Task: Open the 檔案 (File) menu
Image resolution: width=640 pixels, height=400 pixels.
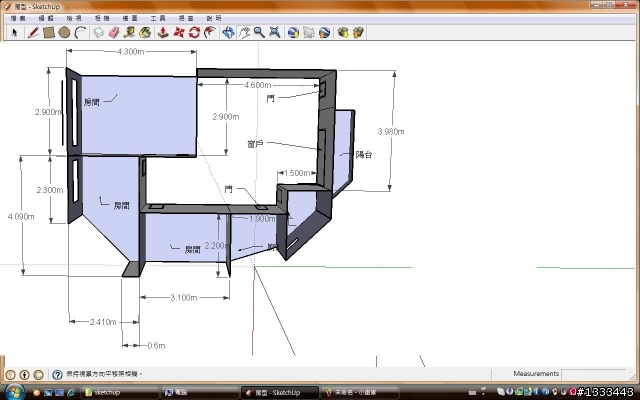Action: [x=18, y=18]
